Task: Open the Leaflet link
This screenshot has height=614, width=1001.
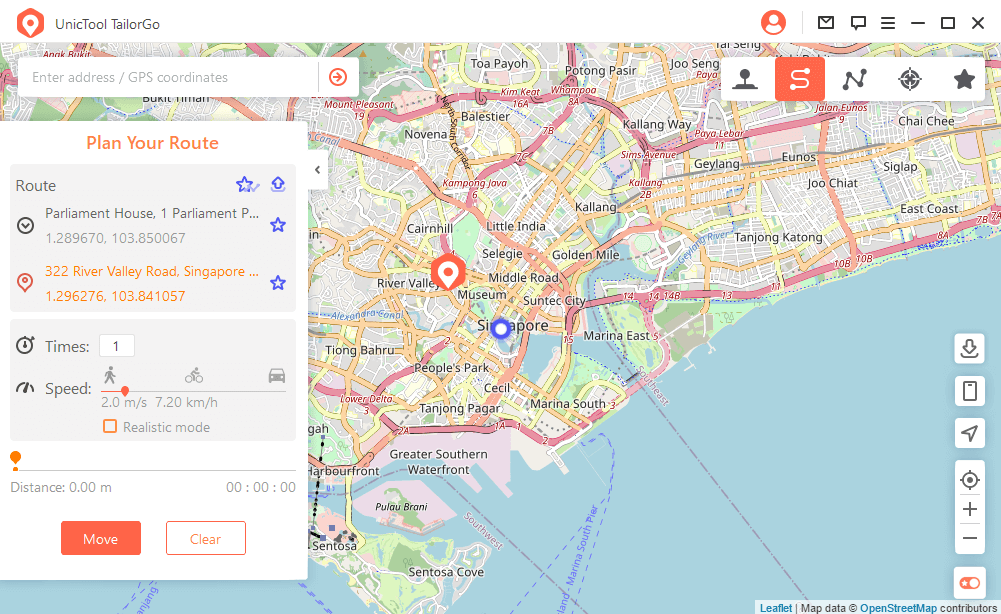Action: (x=776, y=608)
